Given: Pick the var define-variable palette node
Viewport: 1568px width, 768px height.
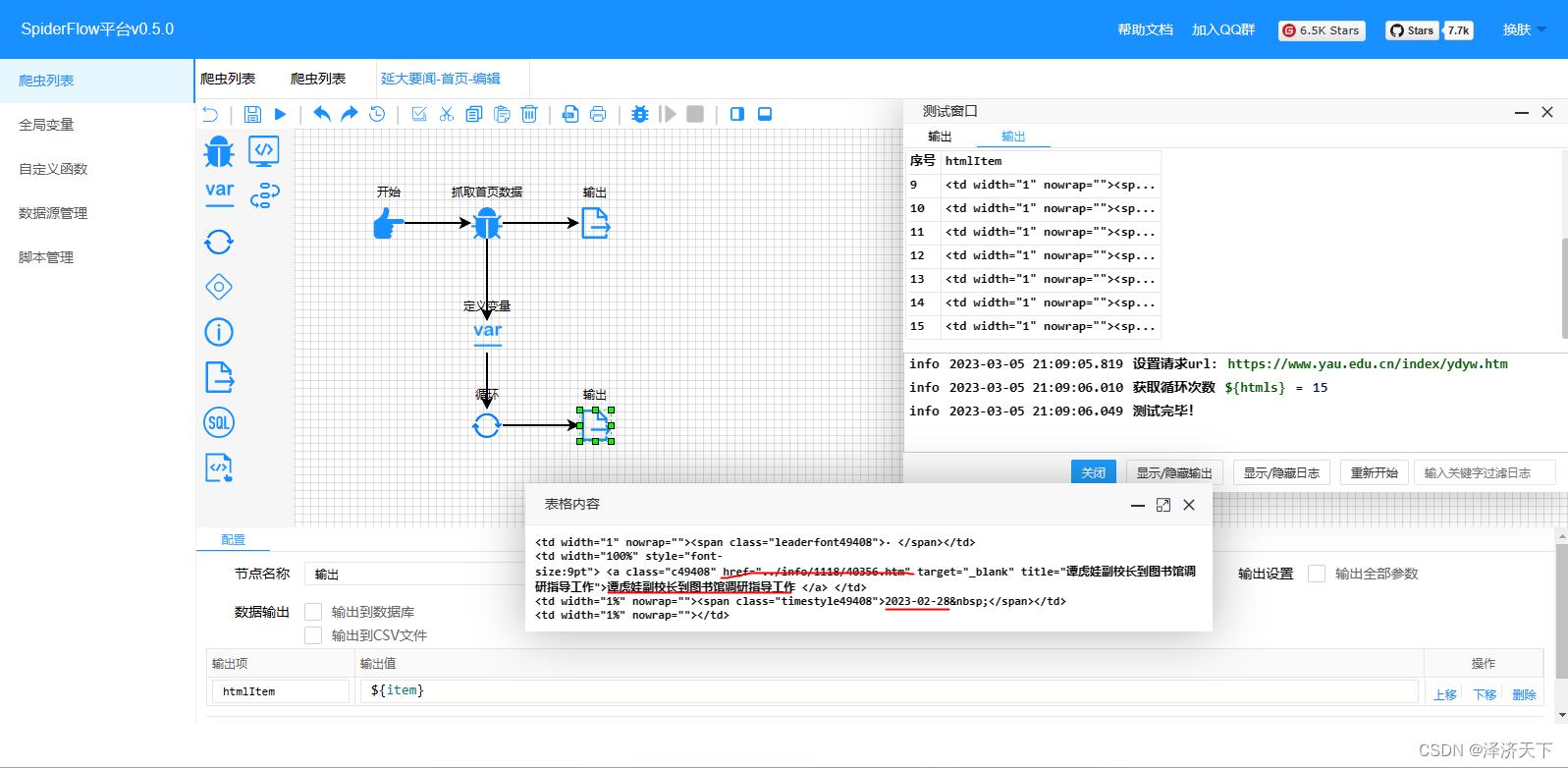Looking at the screenshot, I should coord(219,193).
